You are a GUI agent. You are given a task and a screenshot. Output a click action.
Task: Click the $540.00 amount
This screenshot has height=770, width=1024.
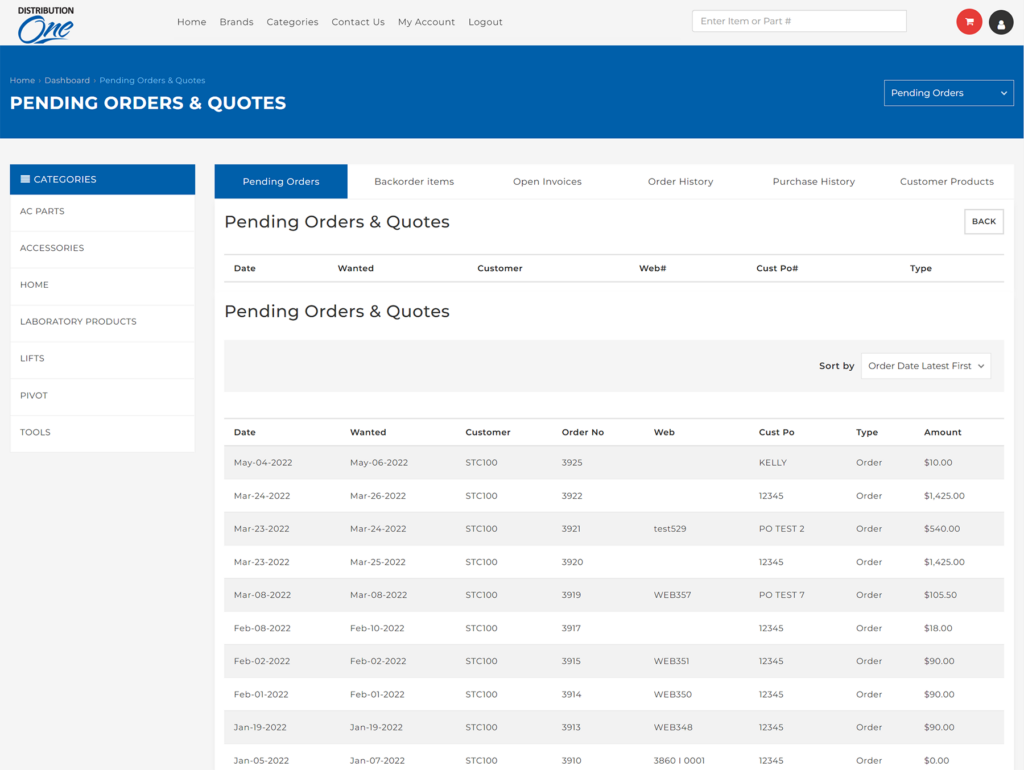point(942,529)
